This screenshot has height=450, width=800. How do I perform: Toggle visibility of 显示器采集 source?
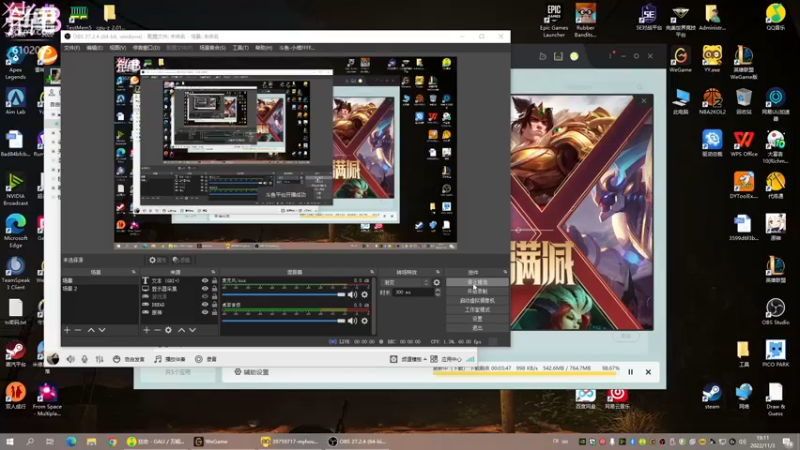205,289
